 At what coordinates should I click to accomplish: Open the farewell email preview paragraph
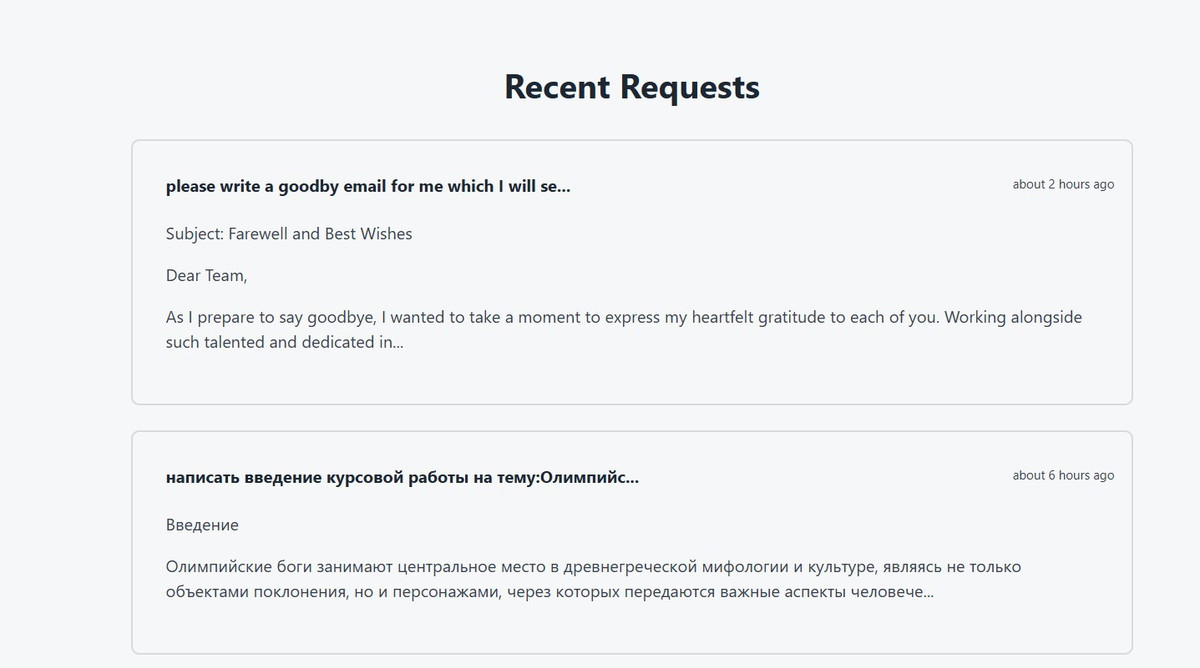point(624,330)
